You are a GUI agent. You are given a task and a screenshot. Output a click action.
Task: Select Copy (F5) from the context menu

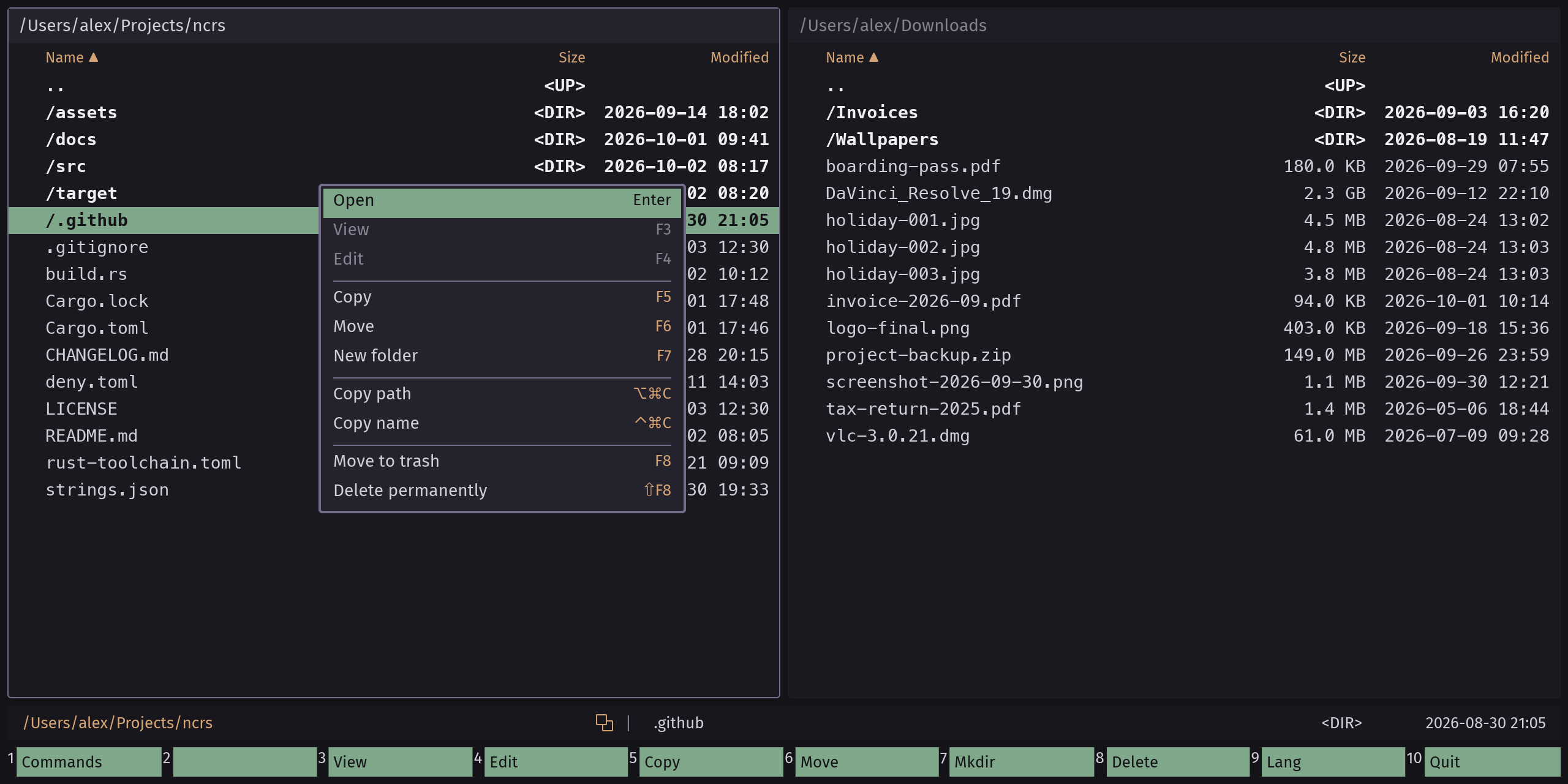tap(502, 297)
